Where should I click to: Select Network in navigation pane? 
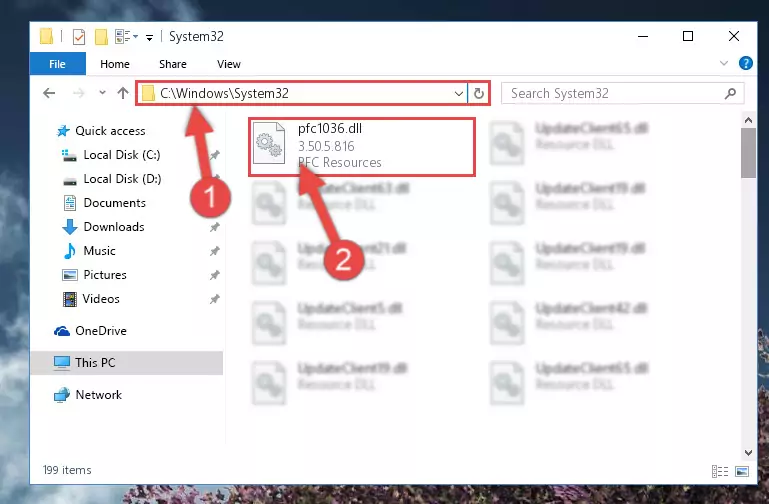98,395
